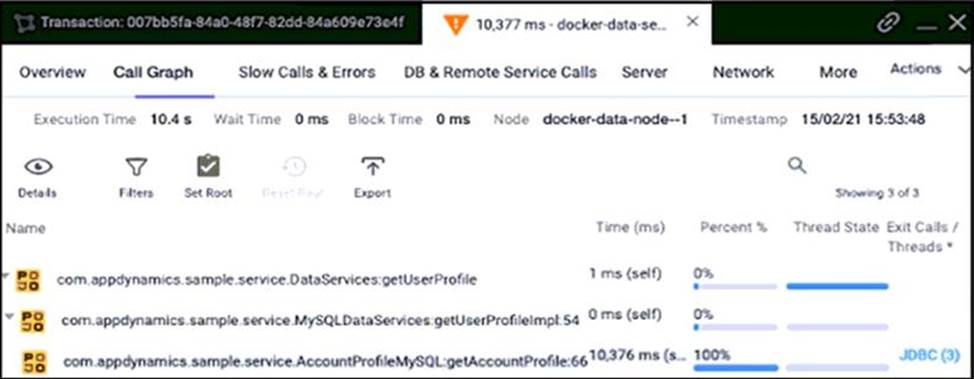
Task: Select the getAccountProfile:66 call row
Action: tap(487, 360)
